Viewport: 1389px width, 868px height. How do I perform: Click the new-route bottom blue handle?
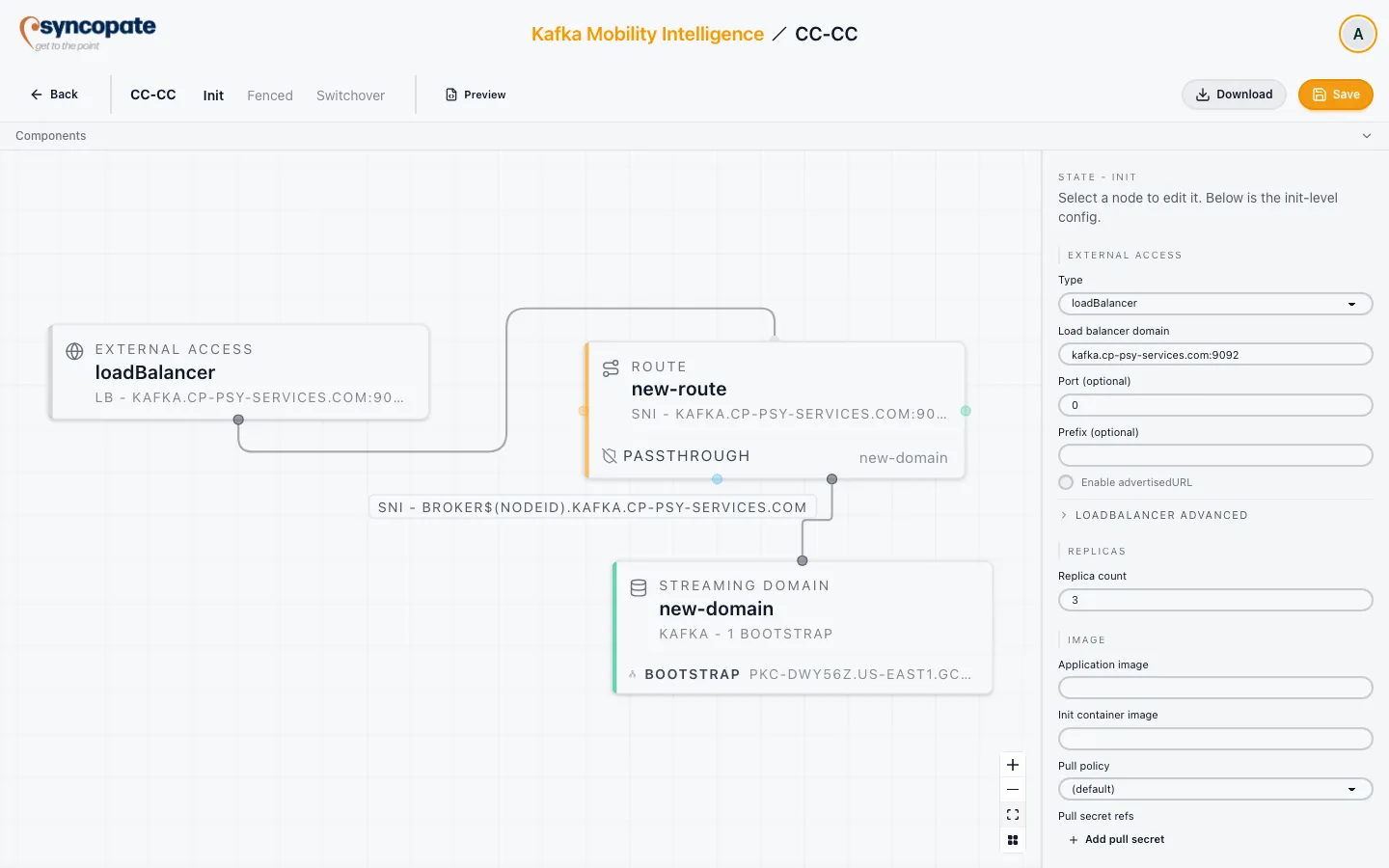point(717,479)
